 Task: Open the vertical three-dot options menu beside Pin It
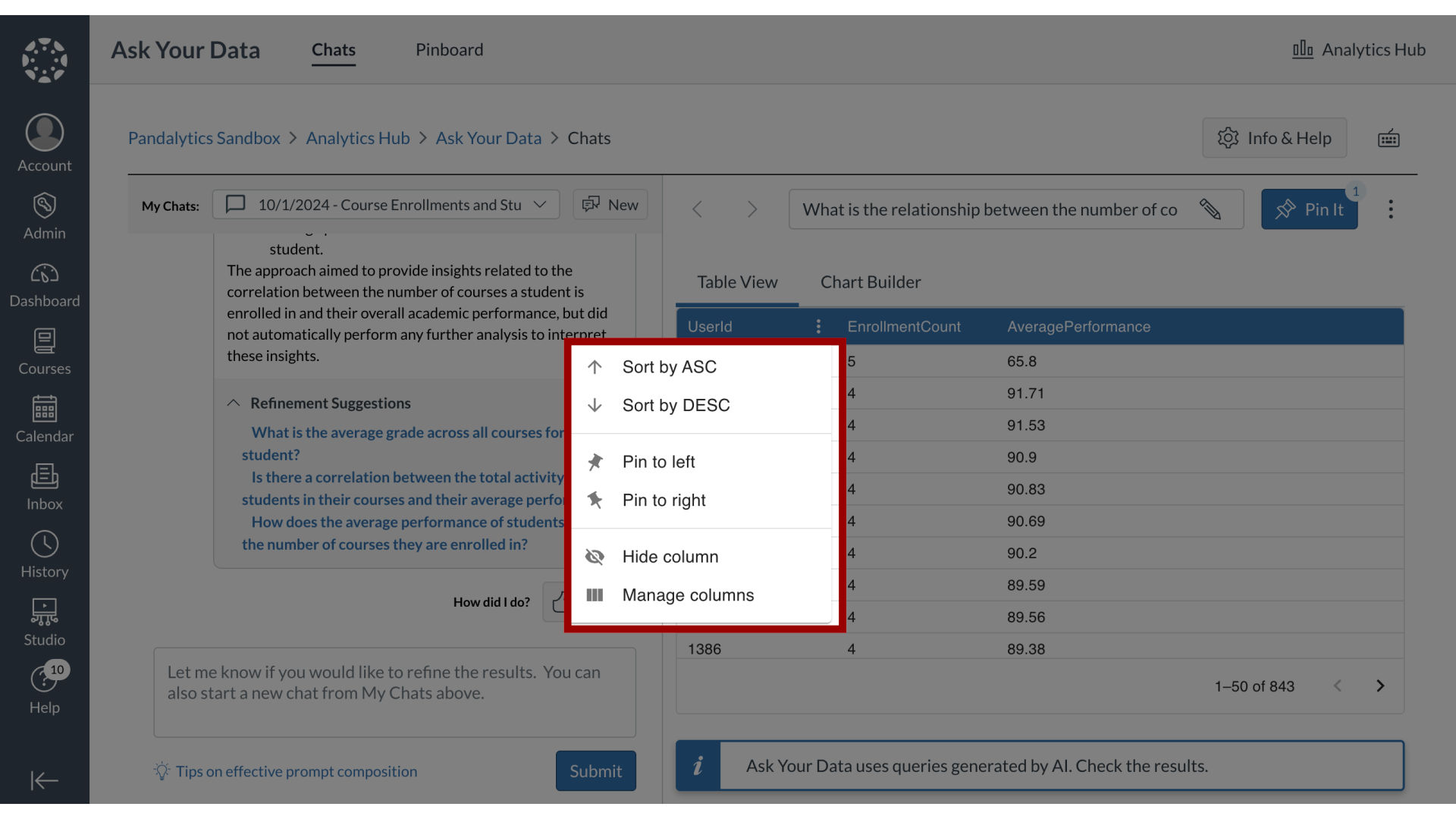(x=1391, y=209)
